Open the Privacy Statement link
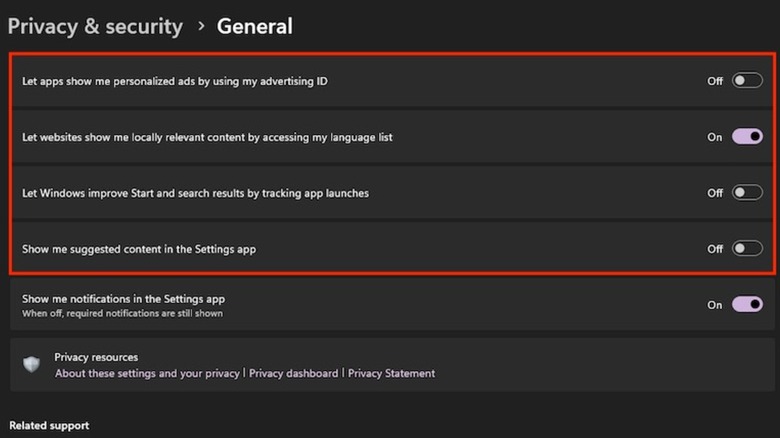Screen dimensions: 780x438 point(391,373)
